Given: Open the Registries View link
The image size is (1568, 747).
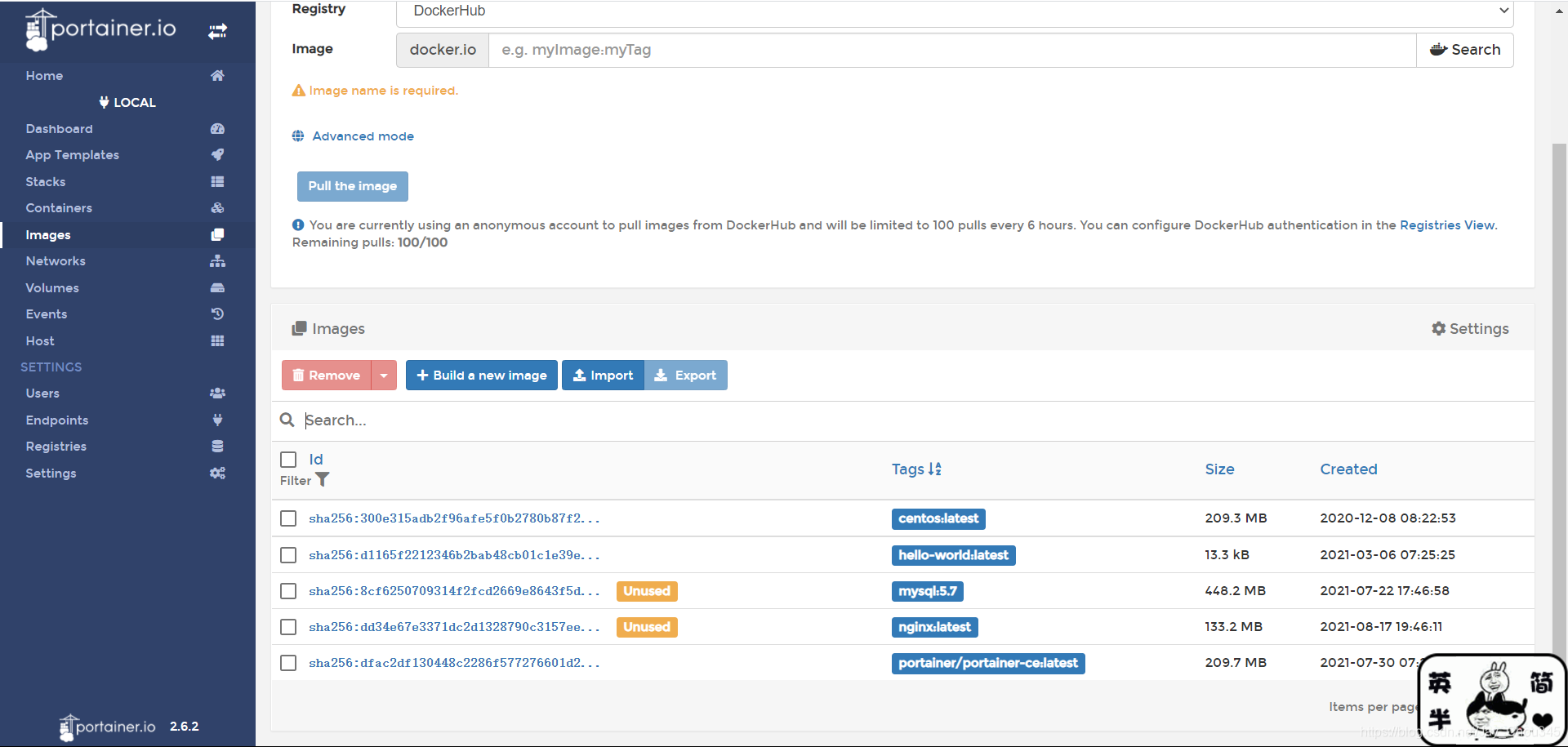Looking at the screenshot, I should 1447,225.
